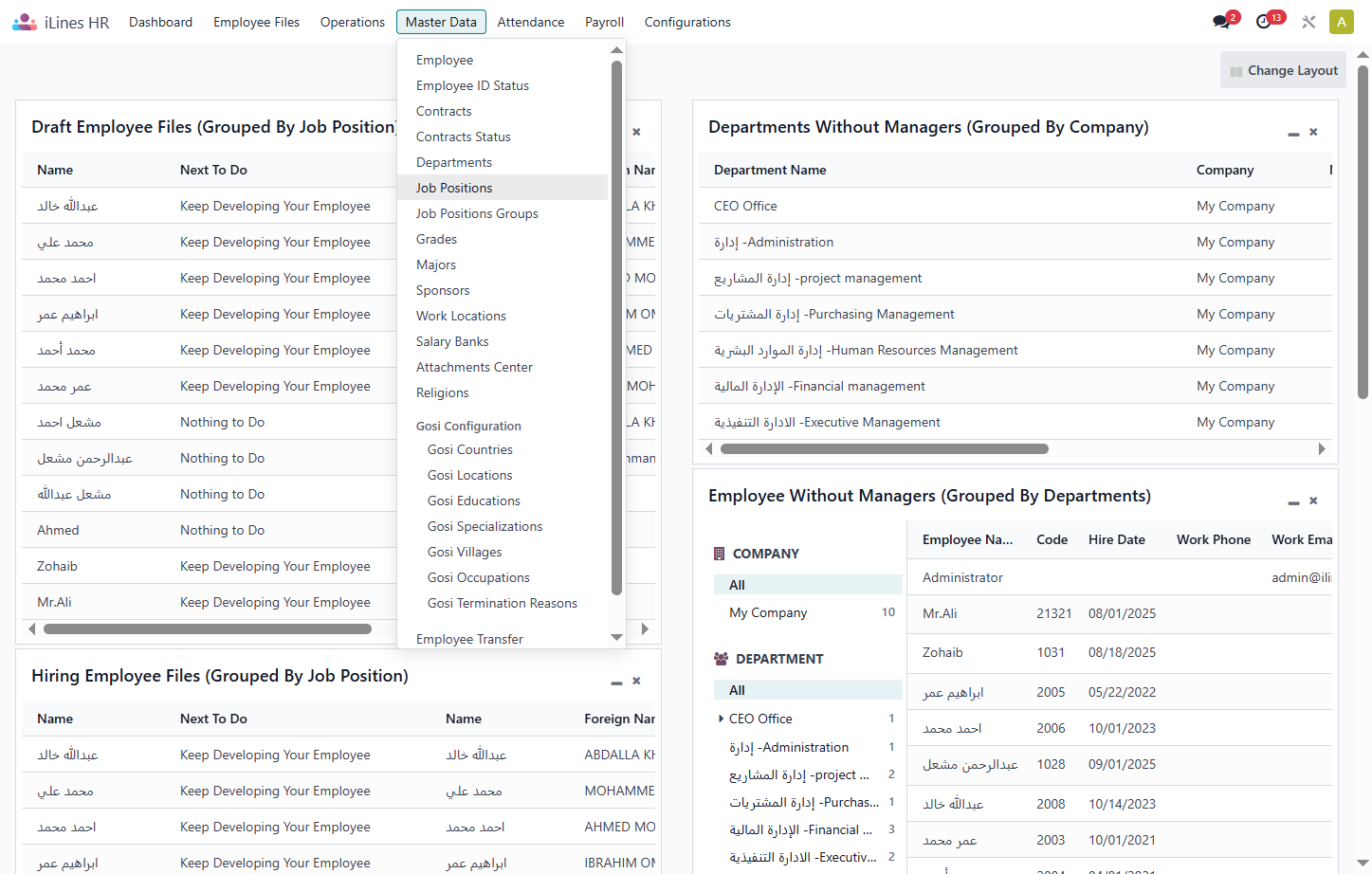Click the right scroll arrow under Draft Employee Files
The width and height of the screenshot is (1372, 874).
645,628
